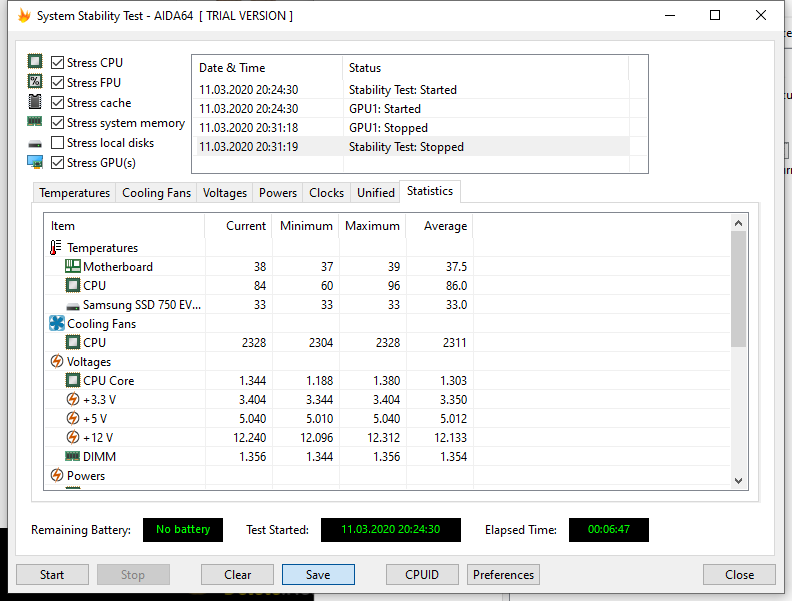The width and height of the screenshot is (792, 601).
Task: Click the statistics list scroll up arrow
Action: coord(738,223)
